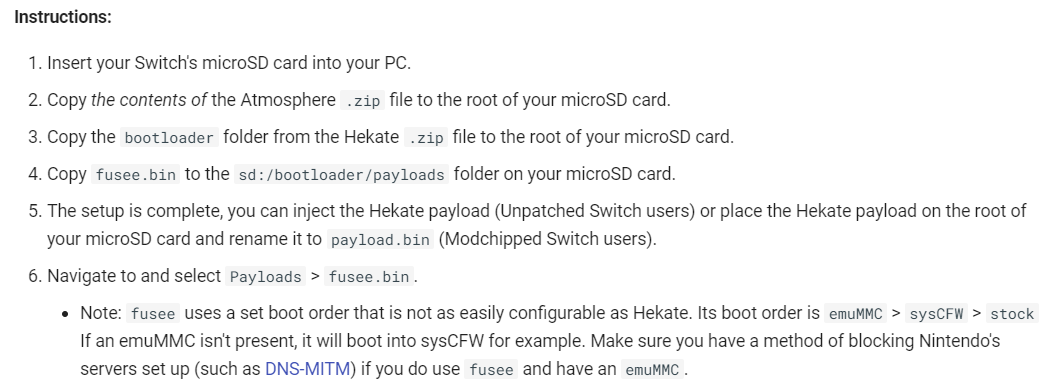Image resolution: width=1040 pixels, height=392 pixels.
Task: Click fusee.bin code in step 4
Action: click(135, 175)
